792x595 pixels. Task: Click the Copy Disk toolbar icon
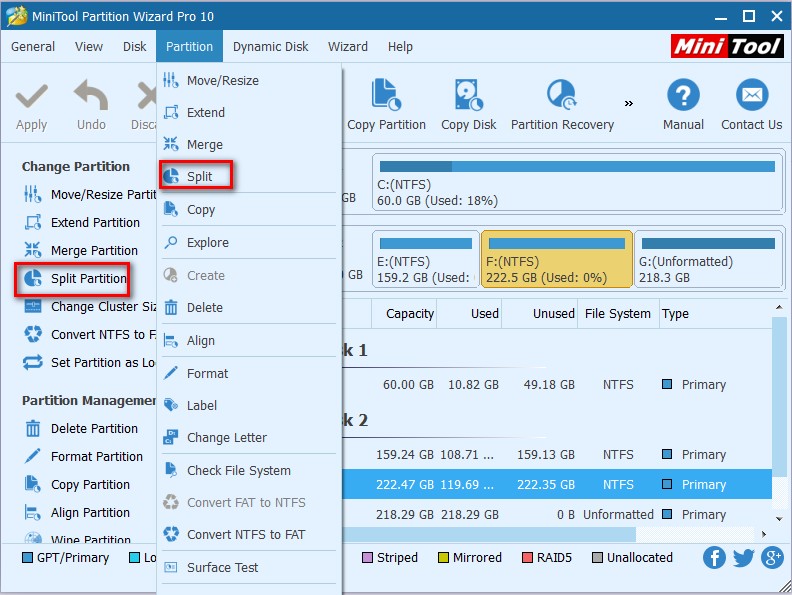pos(468,94)
